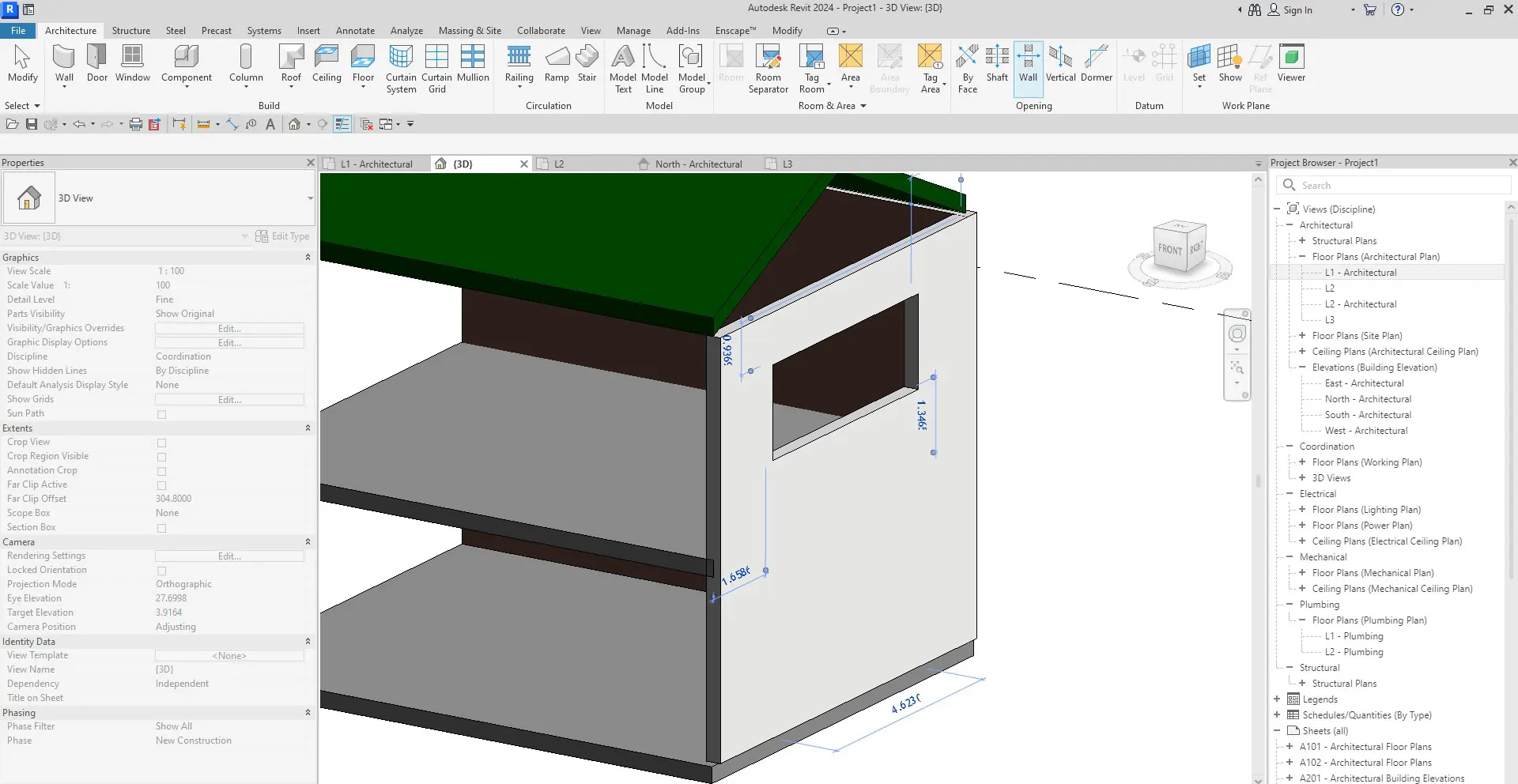Viewport: 1518px width, 784px height.
Task: Toggle the Locked Orientation checkbox
Action: pyautogui.click(x=161, y=571)
